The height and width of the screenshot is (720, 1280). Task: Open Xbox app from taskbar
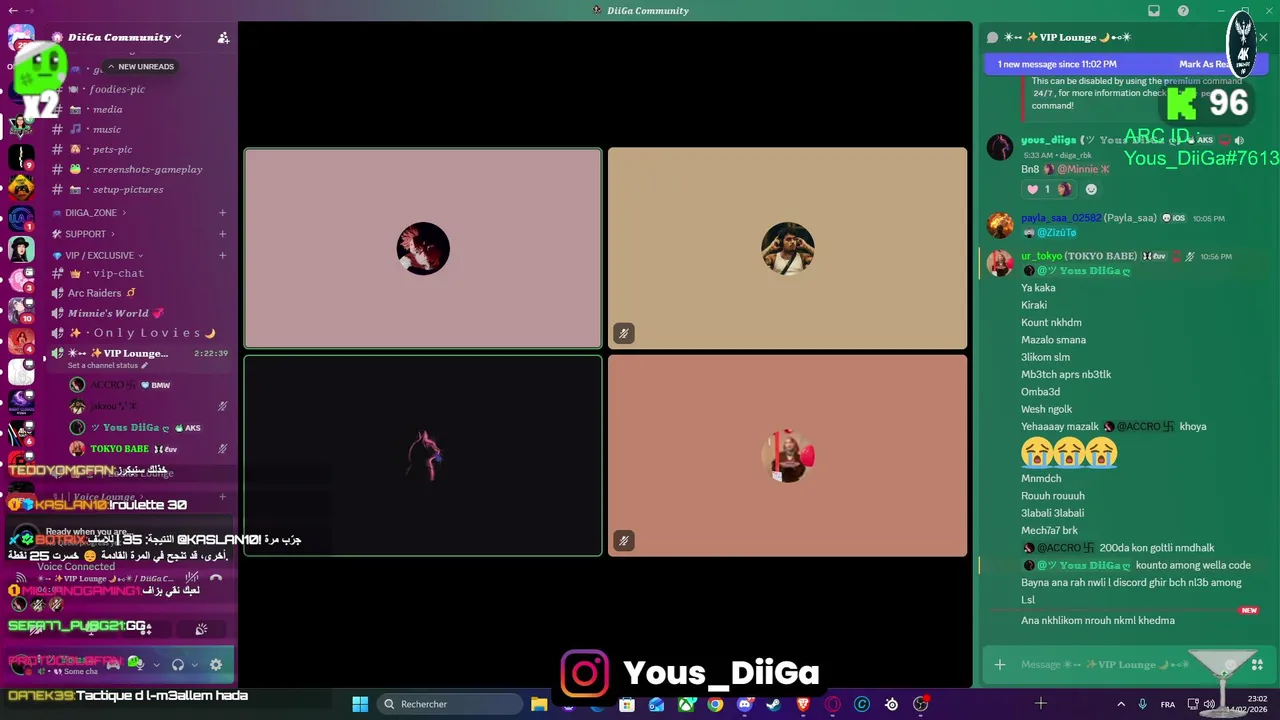pos(686,704)
